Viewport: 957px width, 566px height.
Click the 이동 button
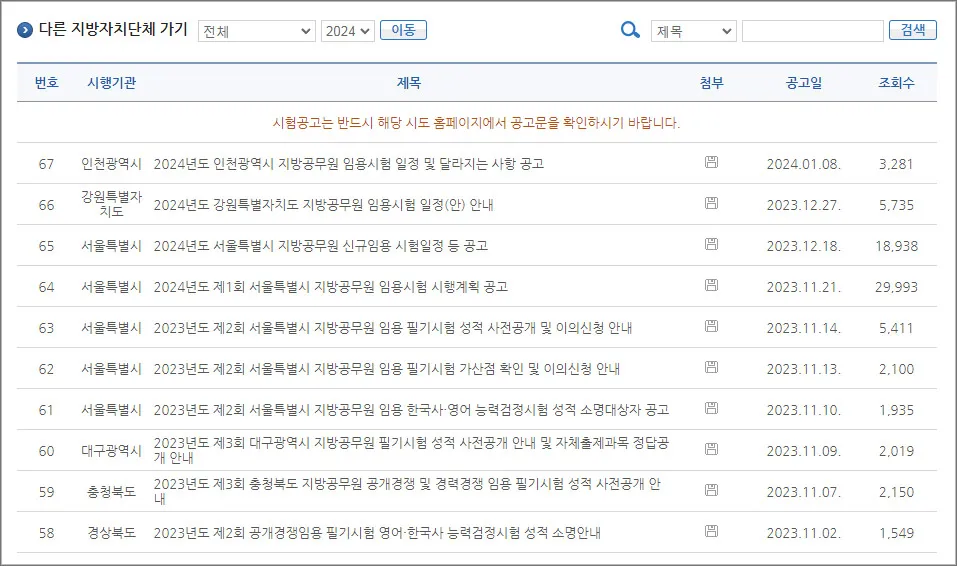pos(403,30)
